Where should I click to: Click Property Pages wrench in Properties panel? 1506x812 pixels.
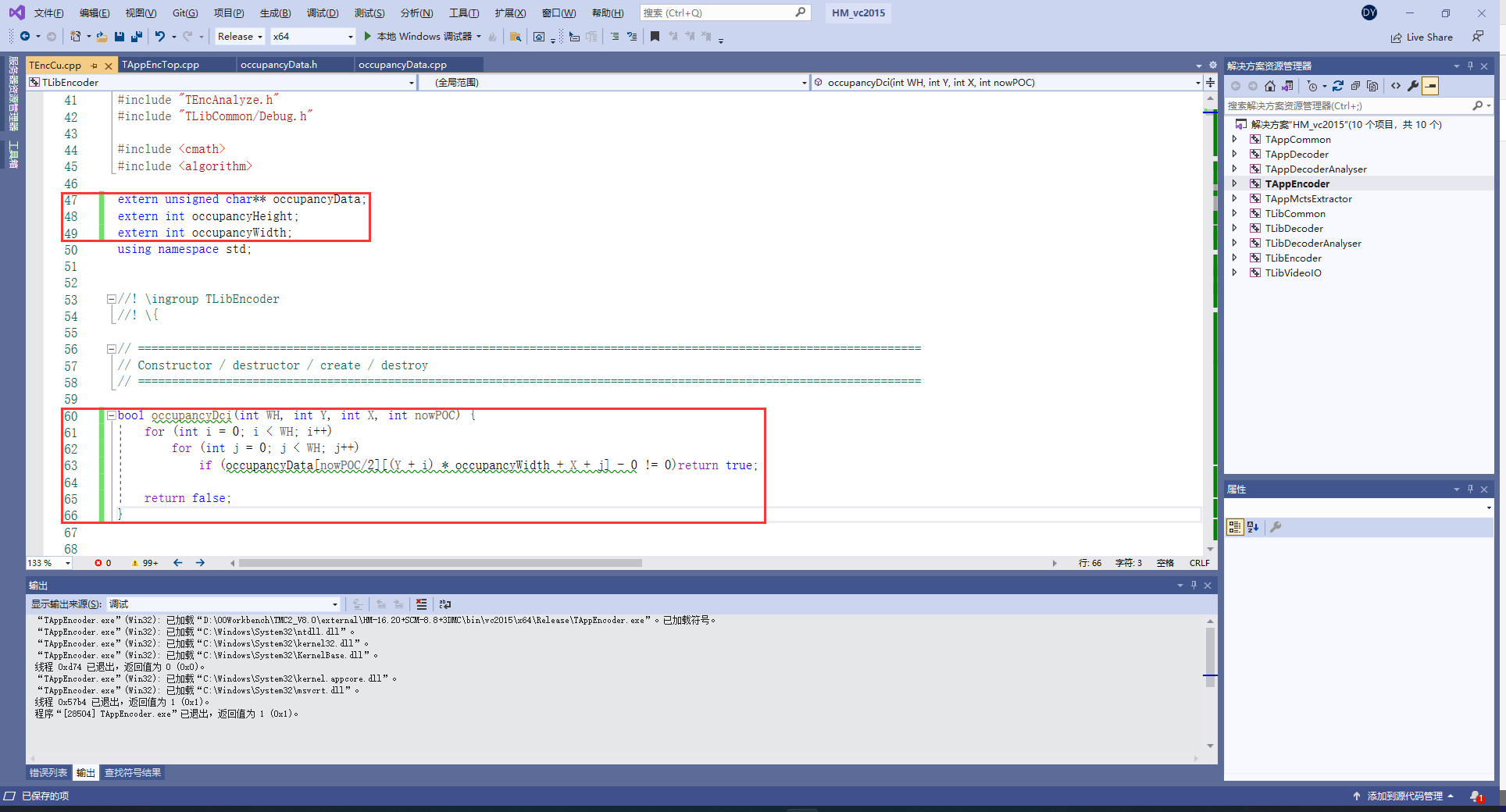tap(1276, 527)
